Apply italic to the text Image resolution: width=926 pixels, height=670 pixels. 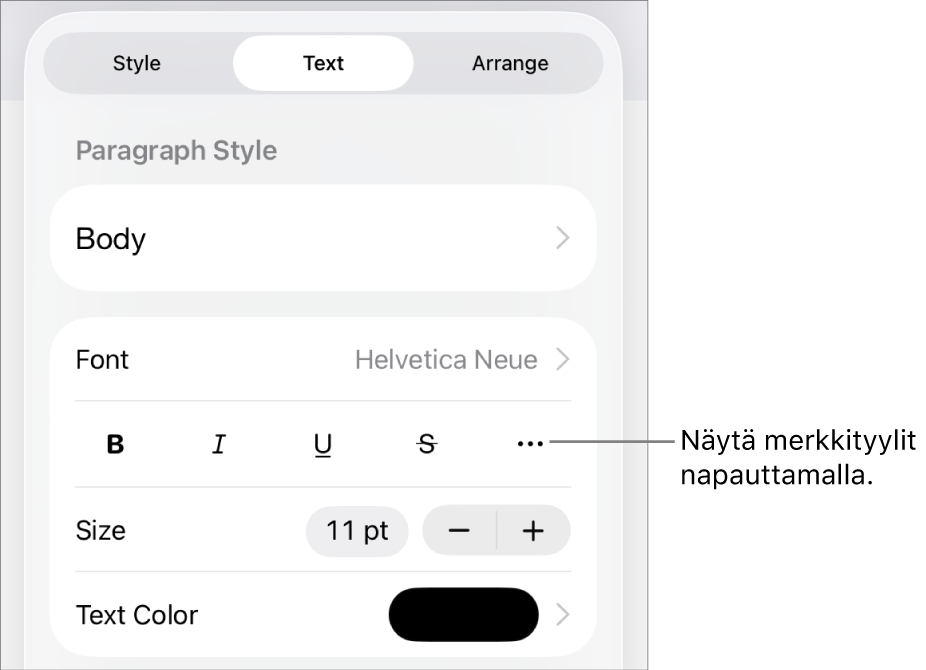pos(219,445)
